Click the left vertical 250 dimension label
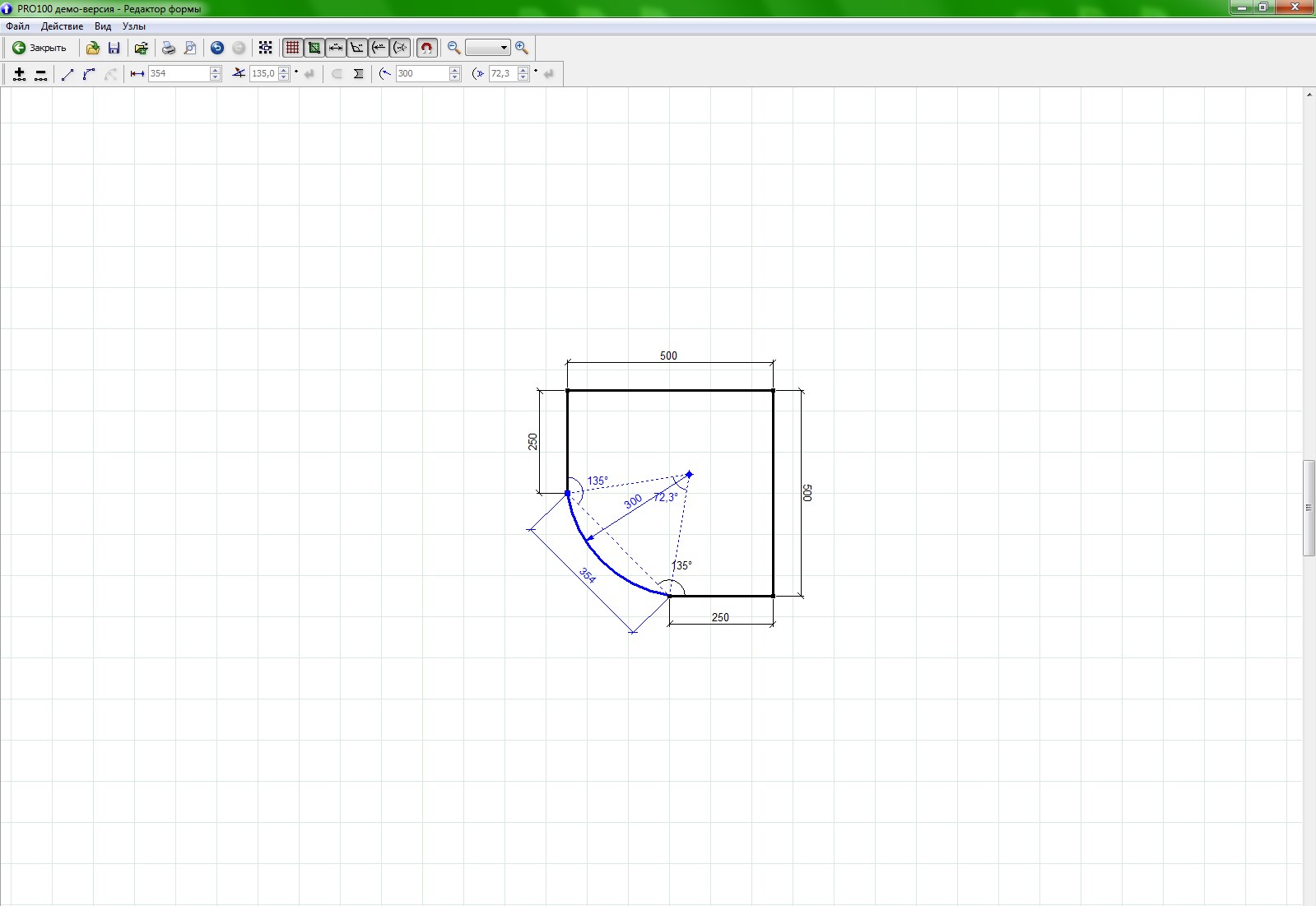Image resolution: width=1316 pixels, height=906 pixels. coord(532,442)
